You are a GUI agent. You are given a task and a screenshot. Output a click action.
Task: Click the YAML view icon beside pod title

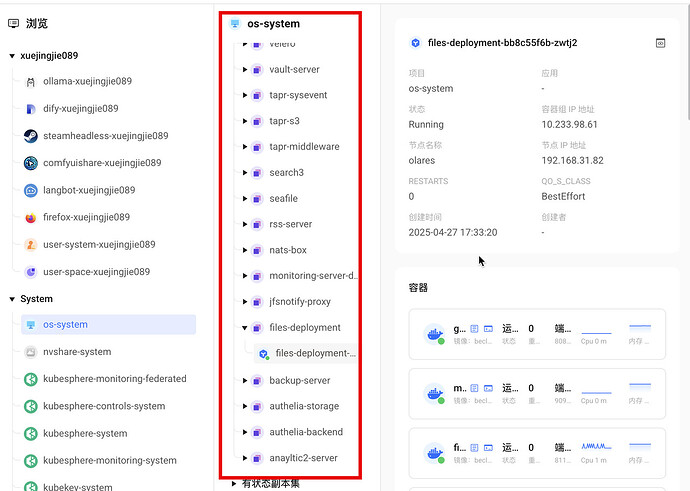660,43
